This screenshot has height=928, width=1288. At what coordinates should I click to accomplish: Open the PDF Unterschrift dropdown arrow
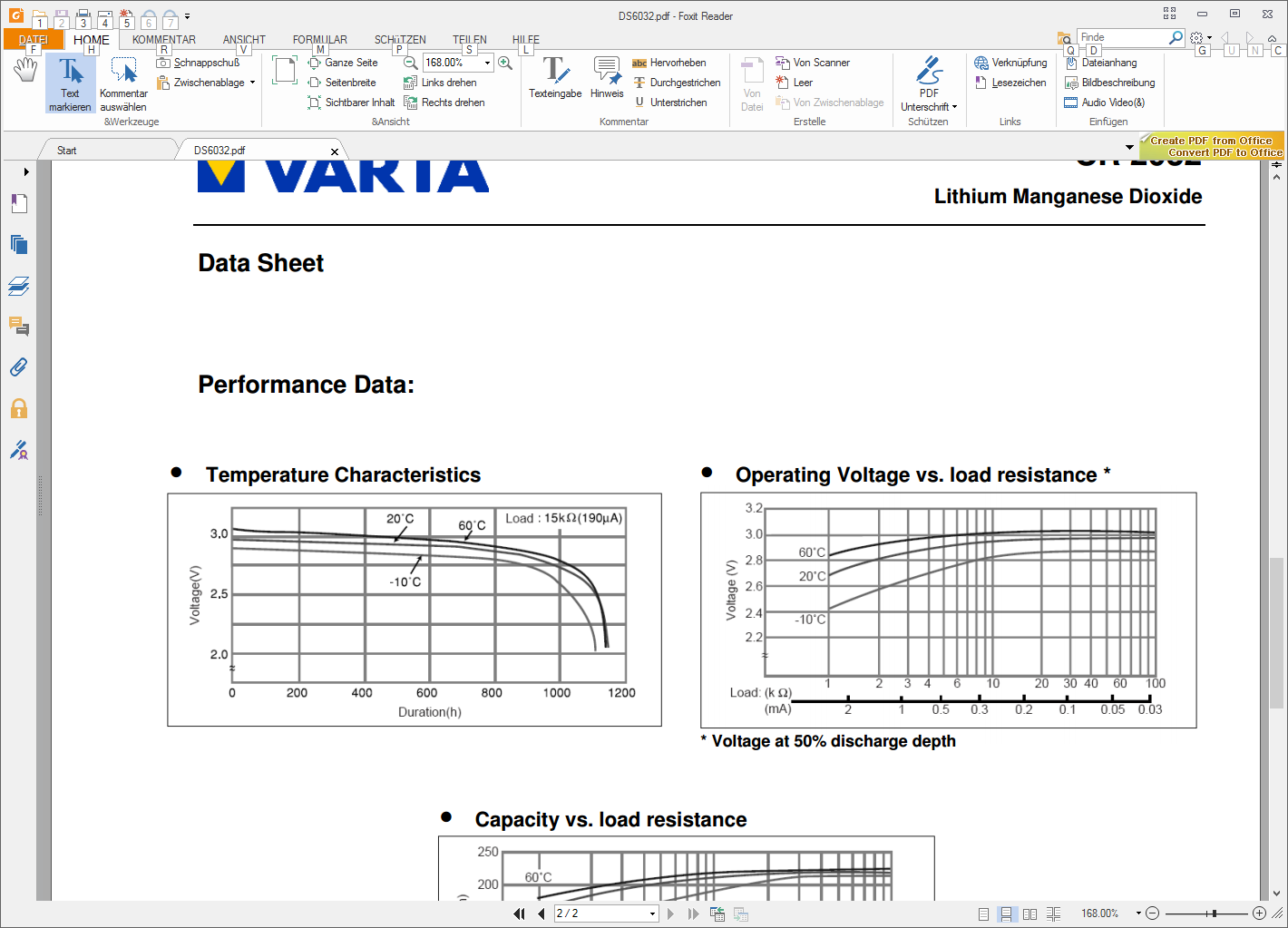coord(954,107)
